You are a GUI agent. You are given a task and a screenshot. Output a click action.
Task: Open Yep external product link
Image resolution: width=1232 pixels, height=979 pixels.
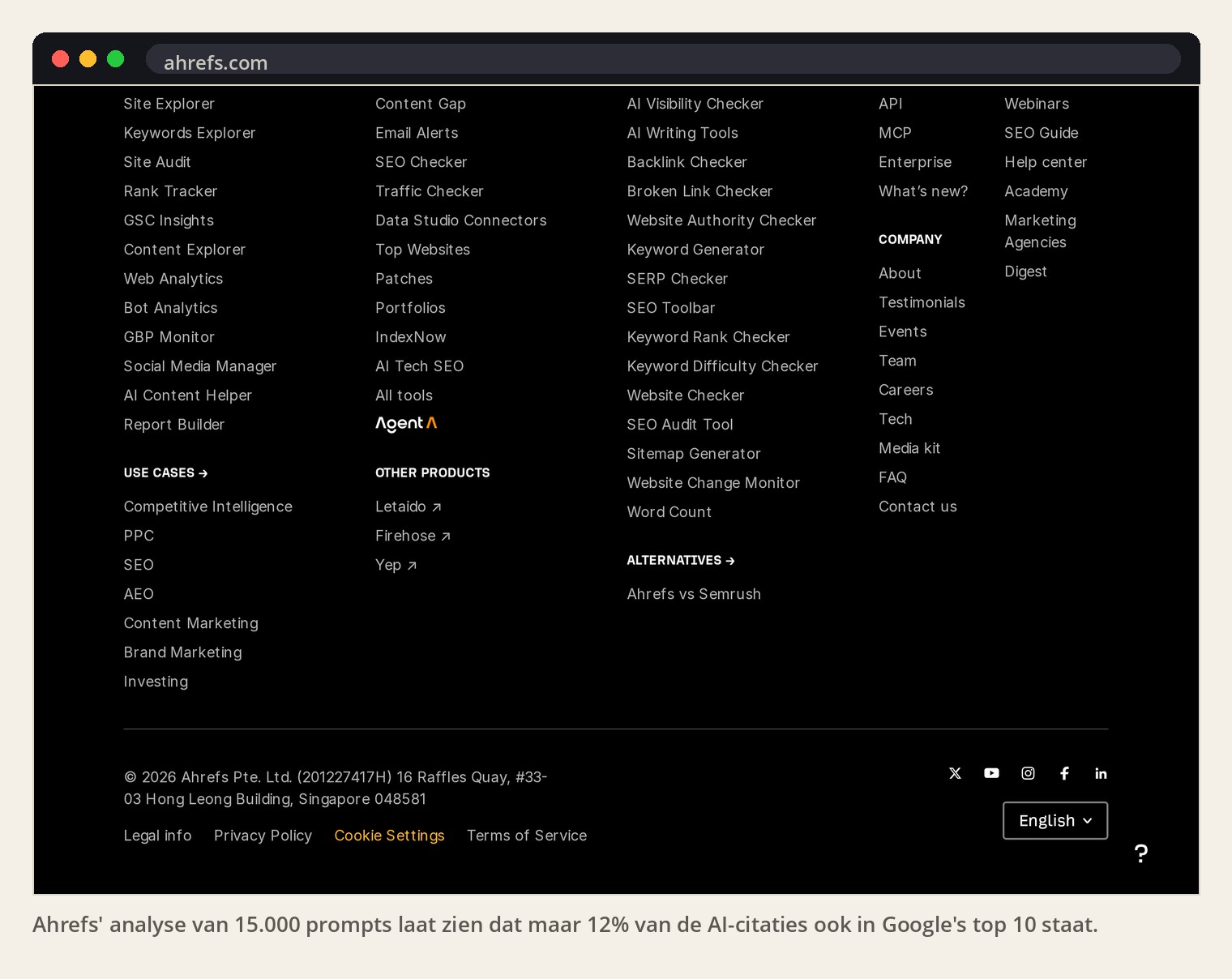coord(396,565)
